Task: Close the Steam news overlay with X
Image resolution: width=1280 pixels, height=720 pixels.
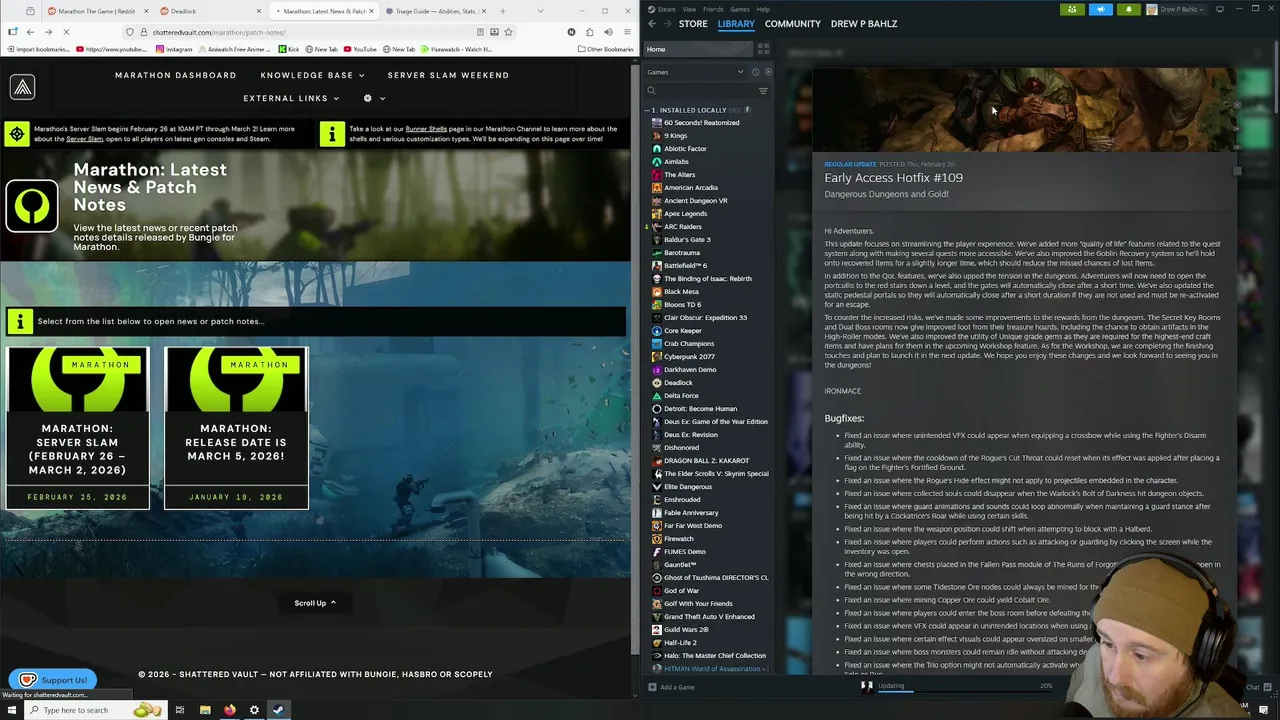Action: (1237, 104)
